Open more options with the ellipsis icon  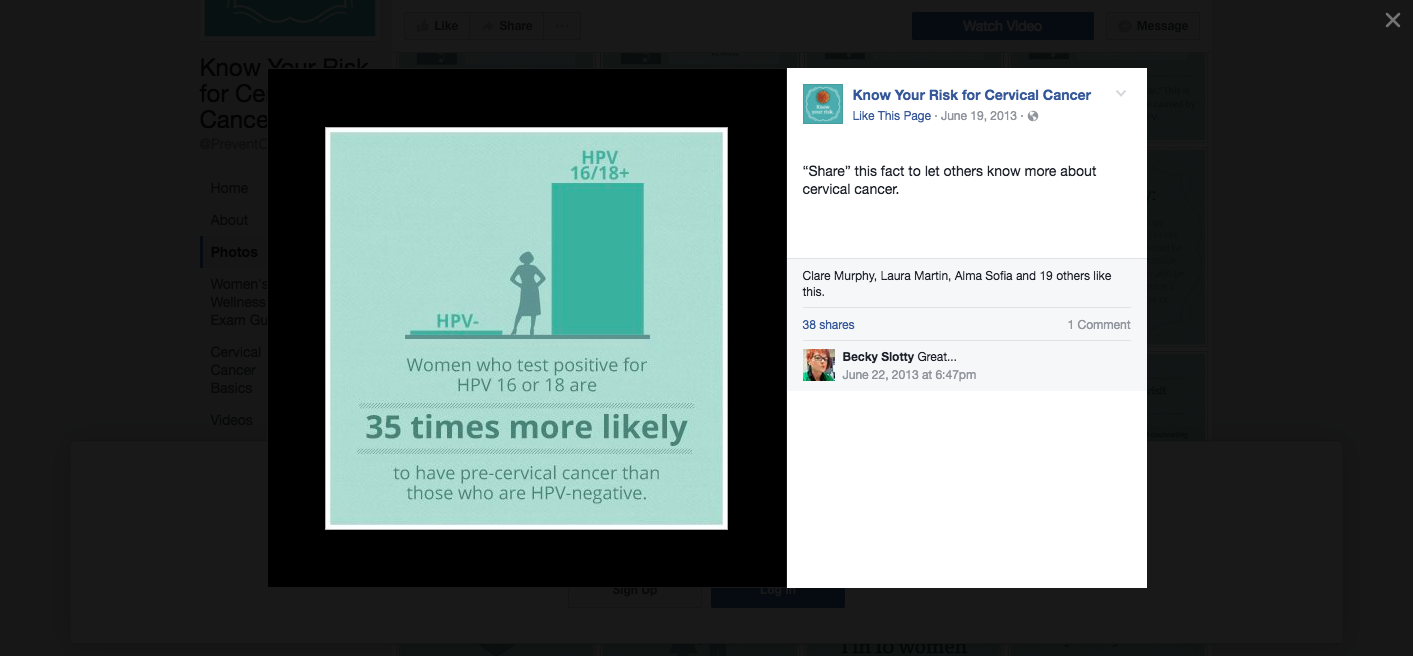(x=561, y=25)
